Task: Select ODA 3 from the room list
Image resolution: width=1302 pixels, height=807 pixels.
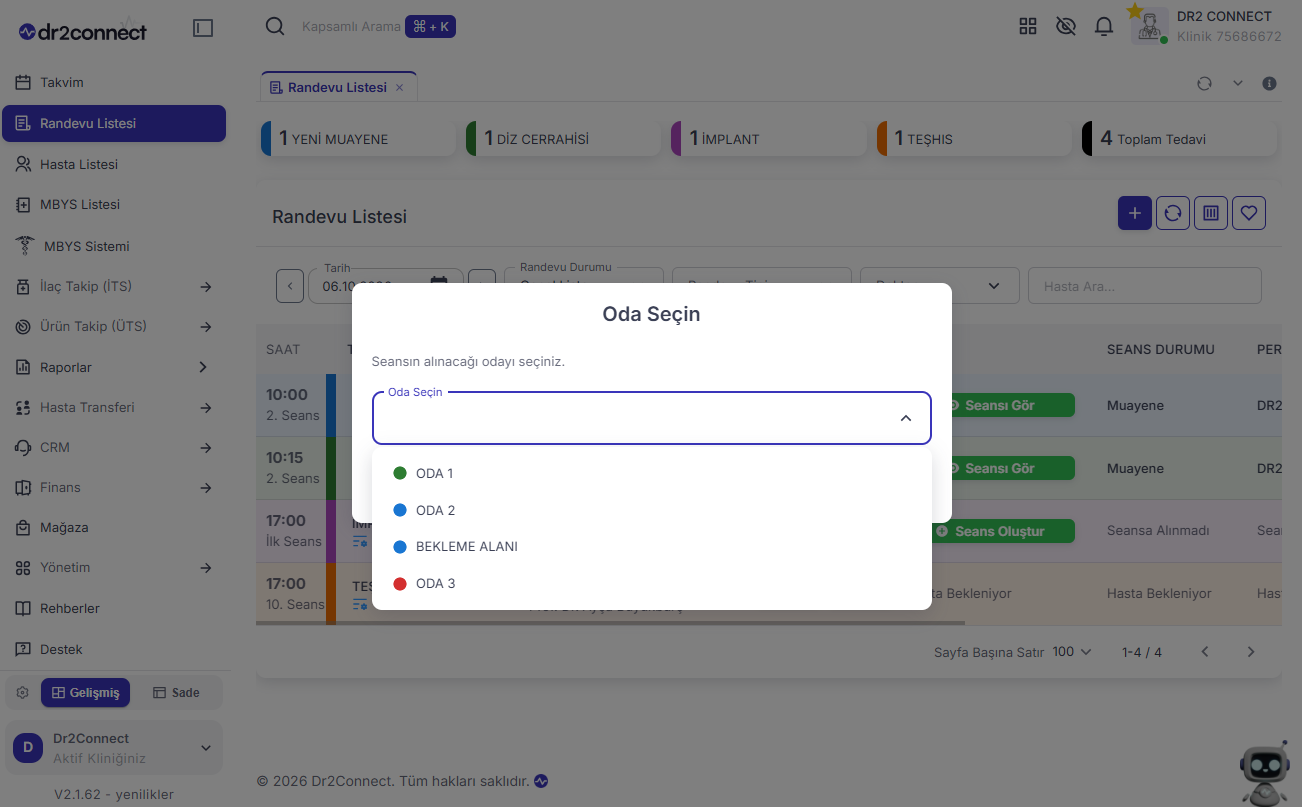Action: 651,584
